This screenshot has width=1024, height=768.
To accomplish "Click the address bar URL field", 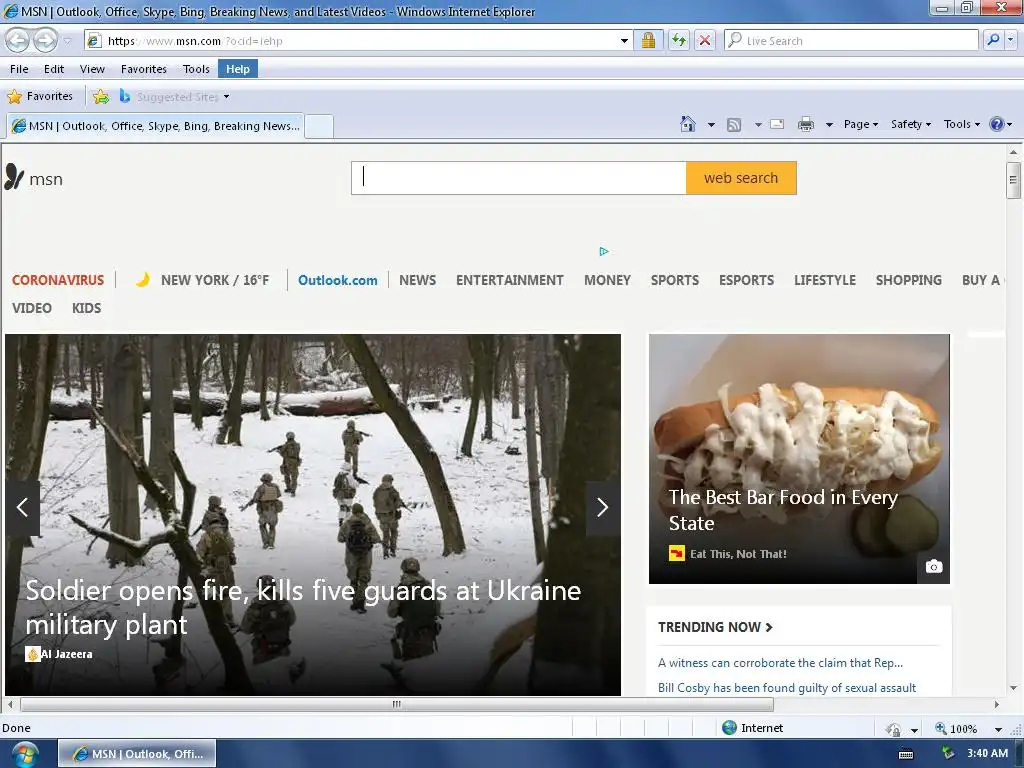I will tap(353, 40).
